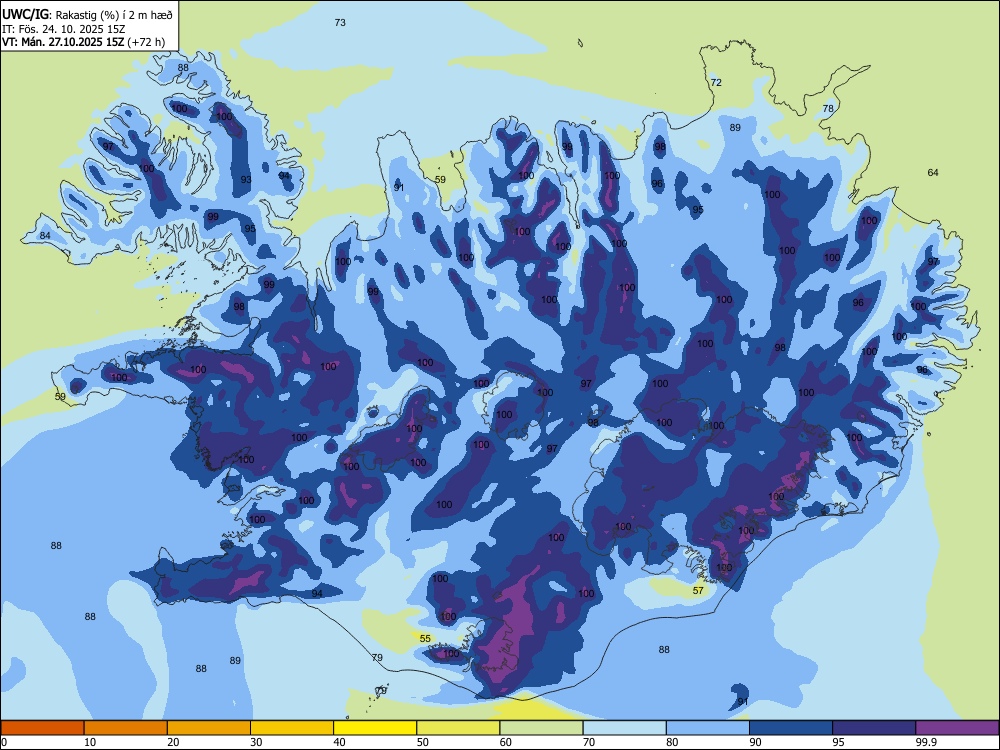Pick the pale blue 70–80 legend swatch
The image size is (1000, 750).
tap(624, 728)
